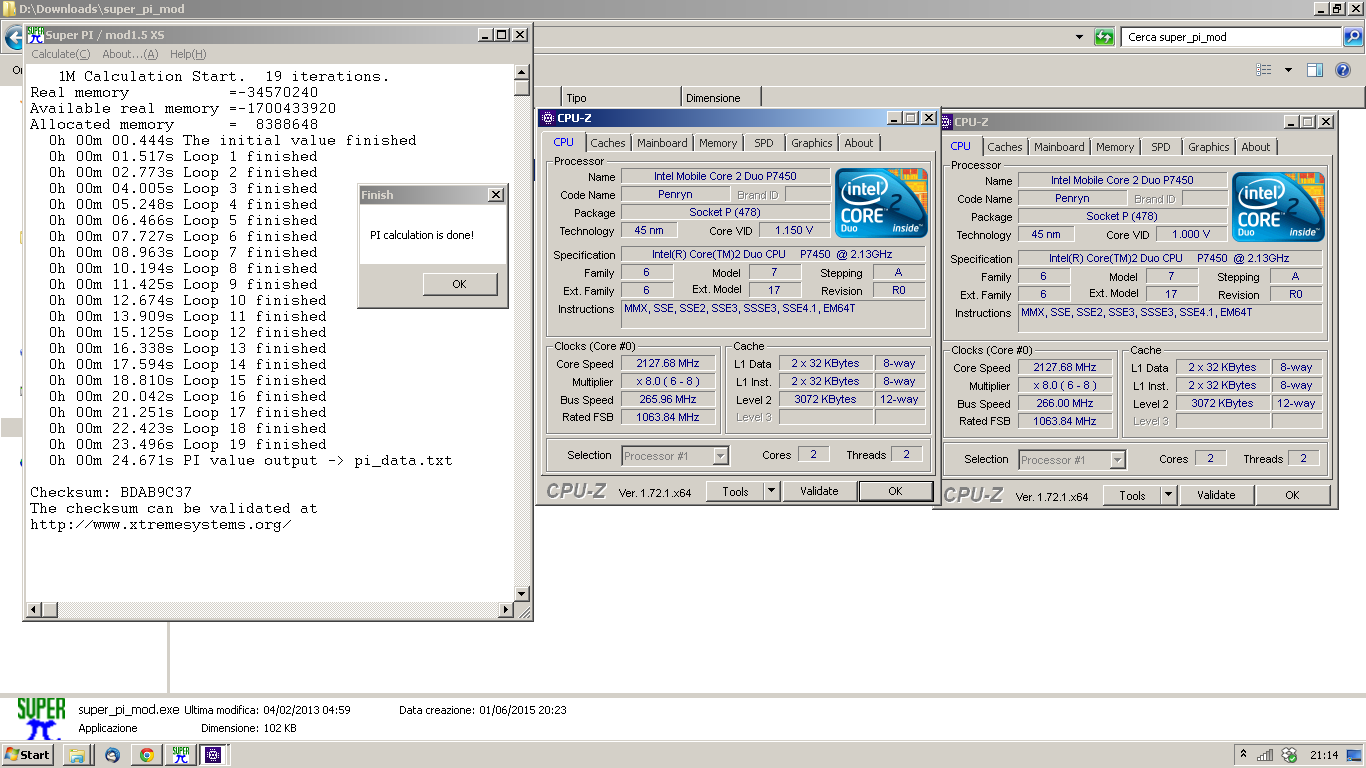Click the blue magnifier search icon
The width and height of the screenshot is (1366, 768).
(x=1352, y=37)
